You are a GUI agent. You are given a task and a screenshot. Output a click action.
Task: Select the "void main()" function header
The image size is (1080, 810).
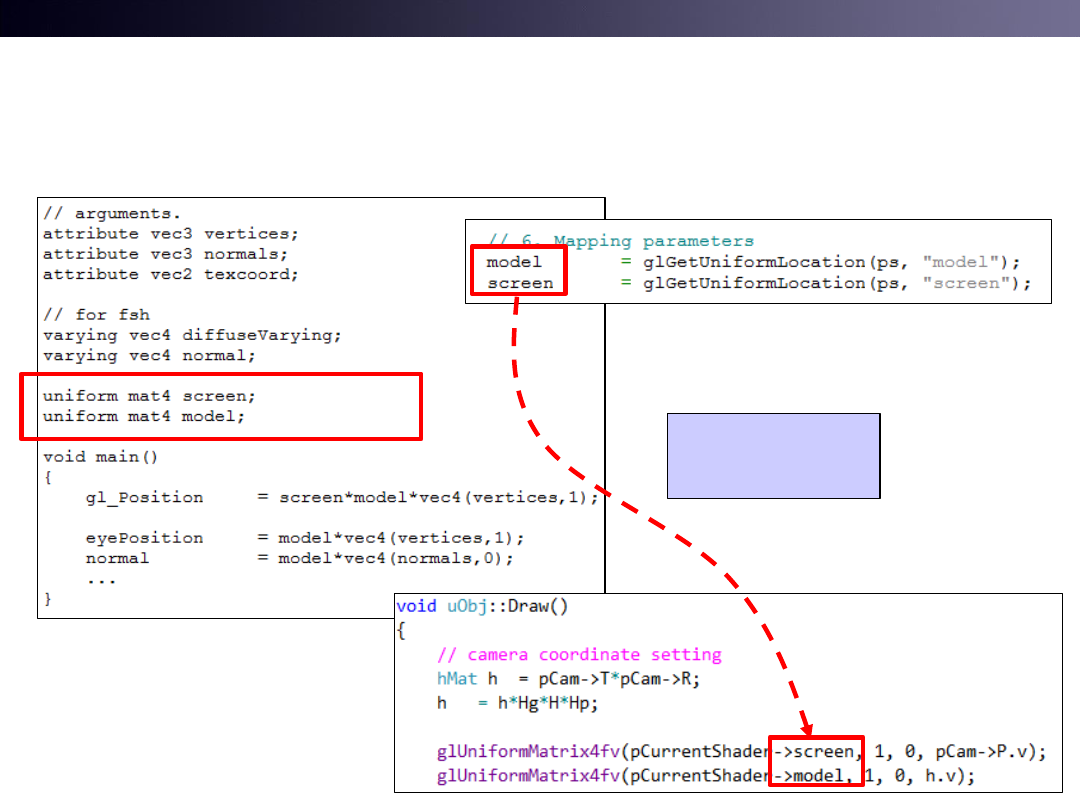[x=100, y=457]
